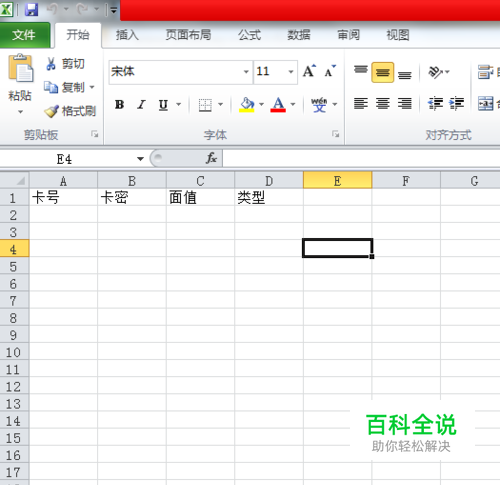Open the Underline style dropdown arrow
500x485 pixels.
(x=179, y=105)
